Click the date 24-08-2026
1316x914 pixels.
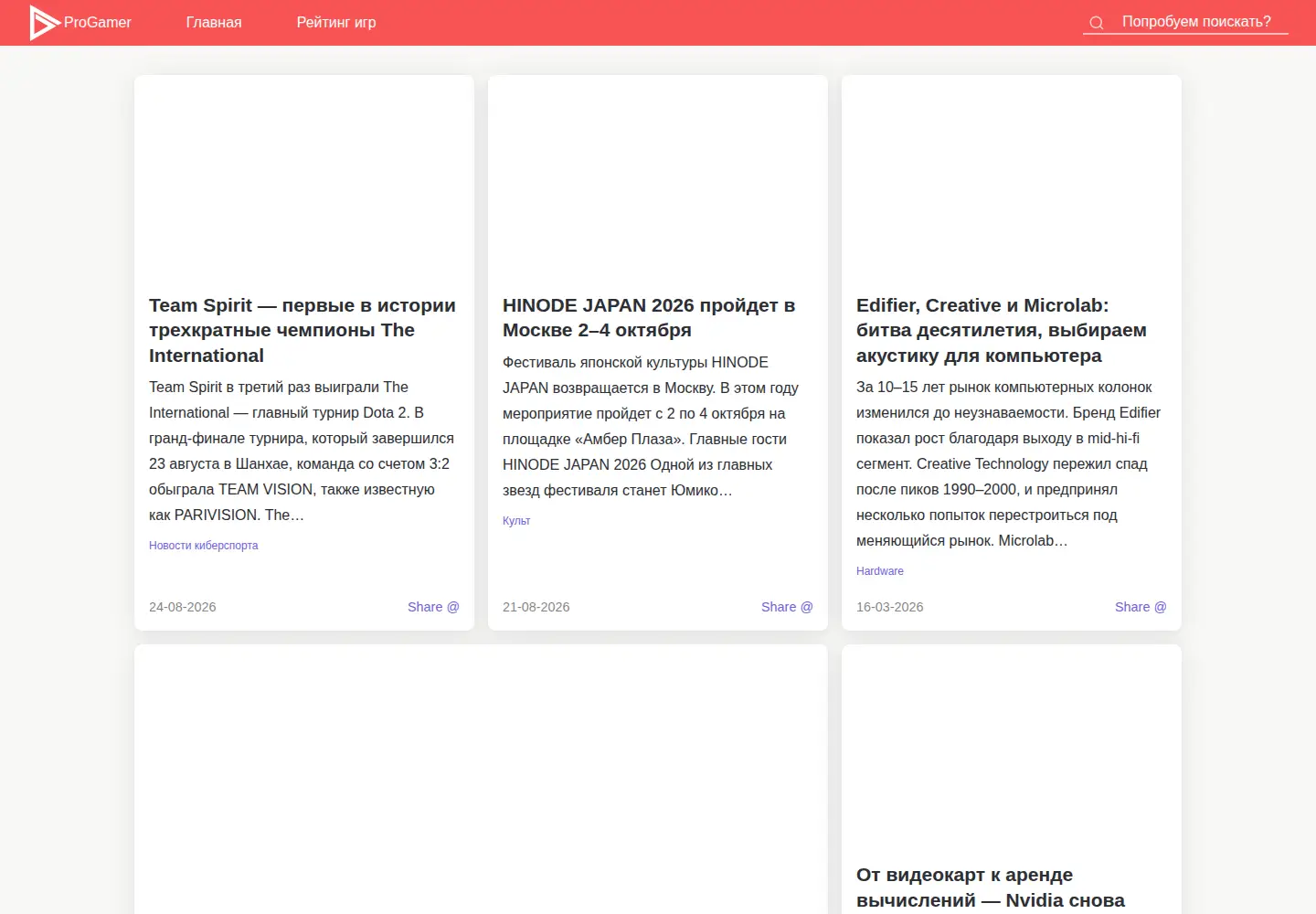(183, 607)
